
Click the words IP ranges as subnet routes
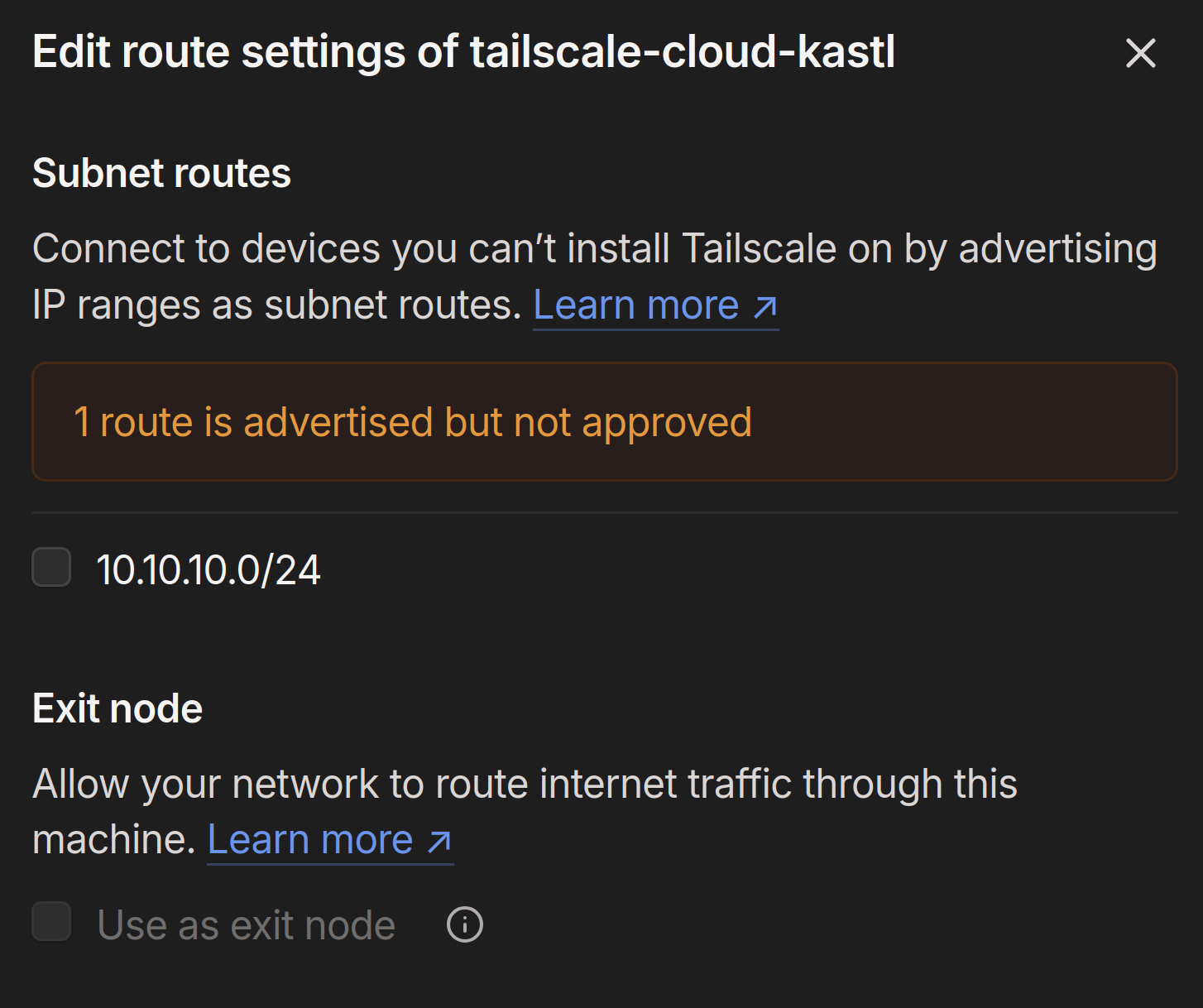(276, 305)
